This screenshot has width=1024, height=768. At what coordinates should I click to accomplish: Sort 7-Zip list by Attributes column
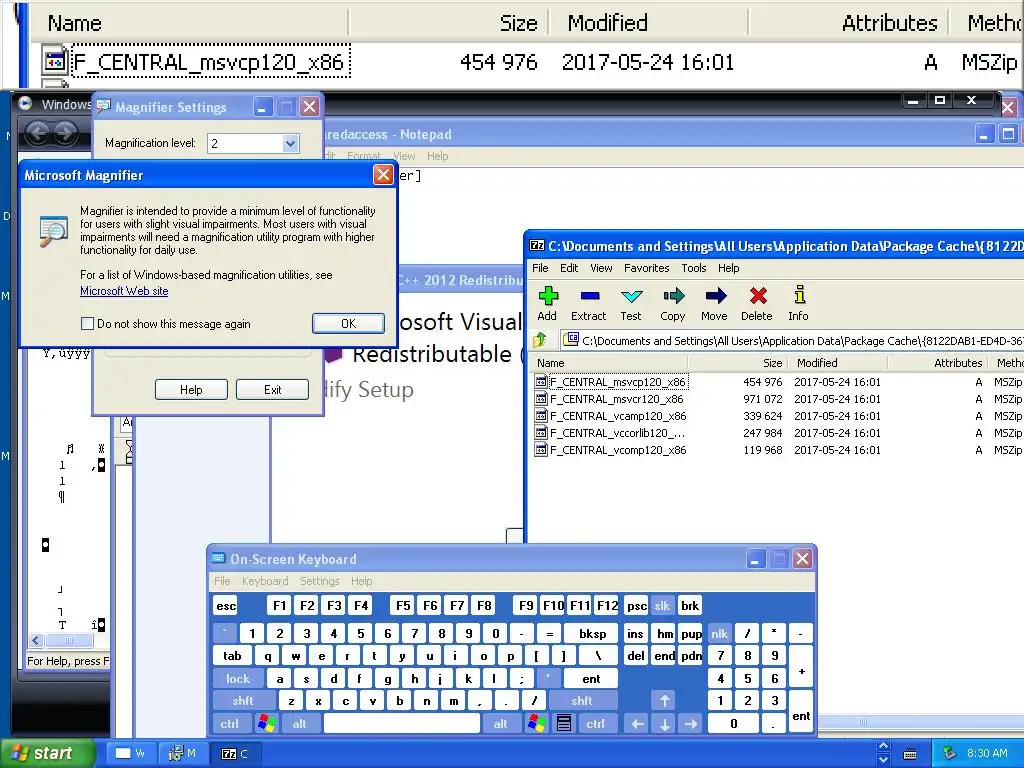pos(938,363)
